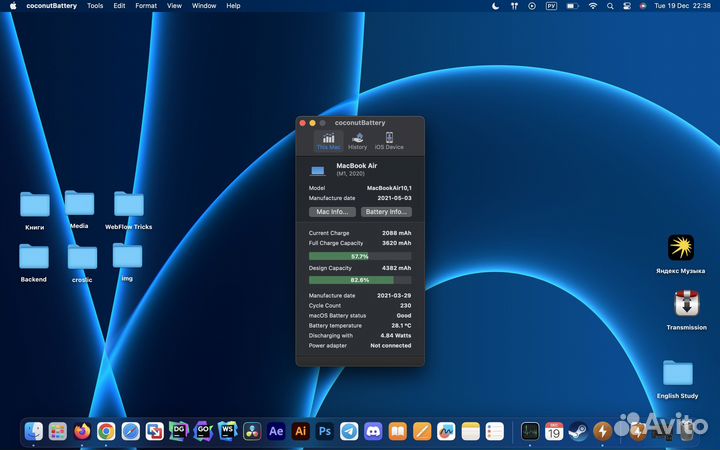Select the Книги desktop folder
Image resolution: width=720 pixels, height=450 pixels.
[35, 210]
